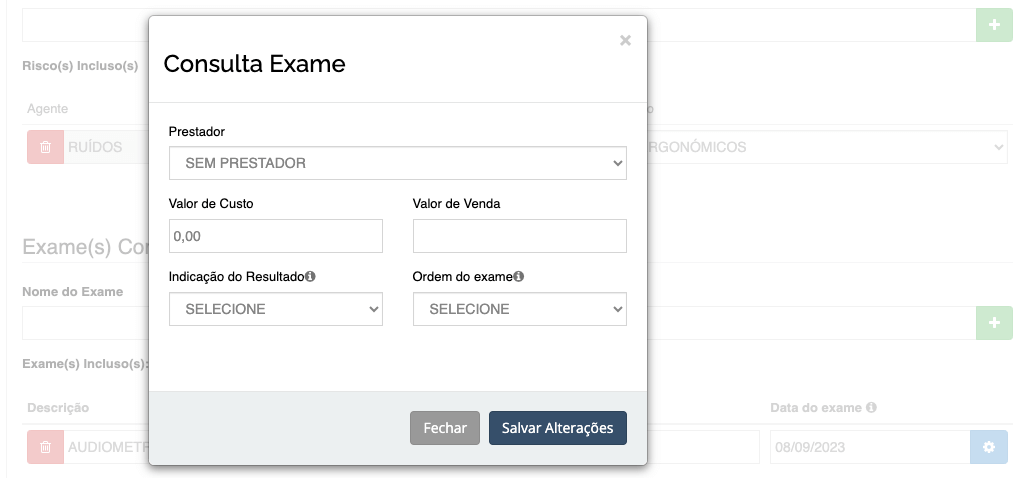Click the Salvar Alterações button
Image resolution: width=1014 pixels, height=478 pixels.
(557, 428)
